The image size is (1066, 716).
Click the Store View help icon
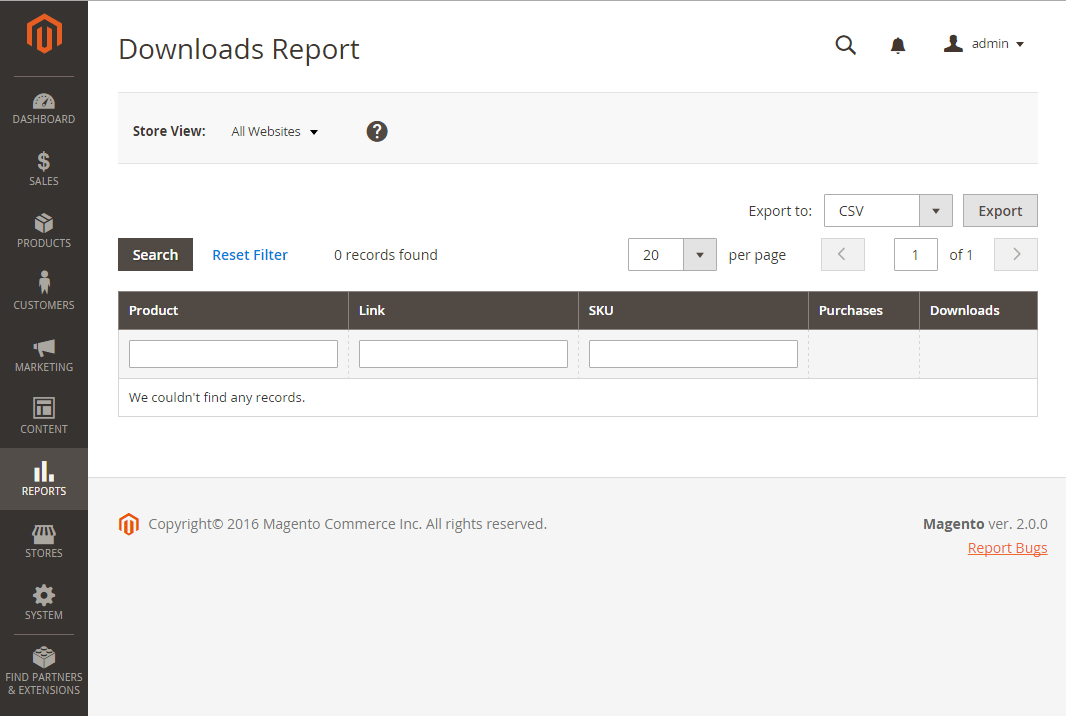[x=377, y=131]
